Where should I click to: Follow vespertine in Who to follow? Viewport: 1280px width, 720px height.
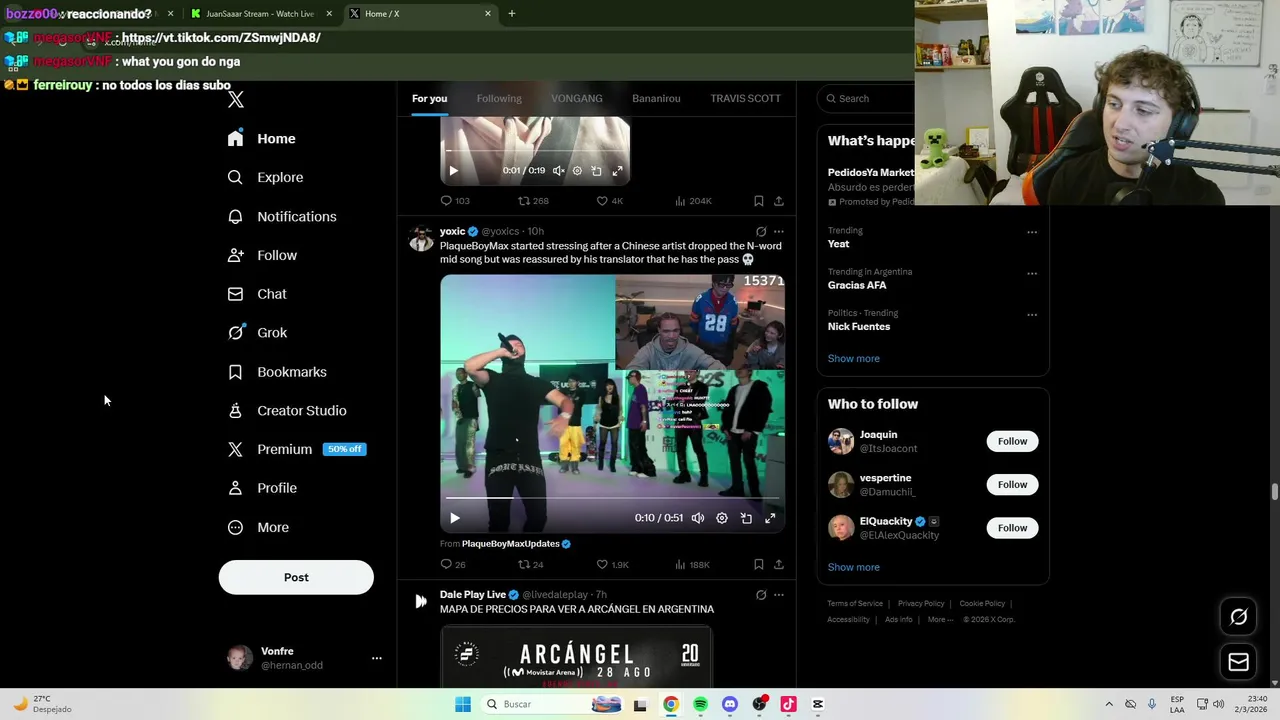coord(1012,484)
